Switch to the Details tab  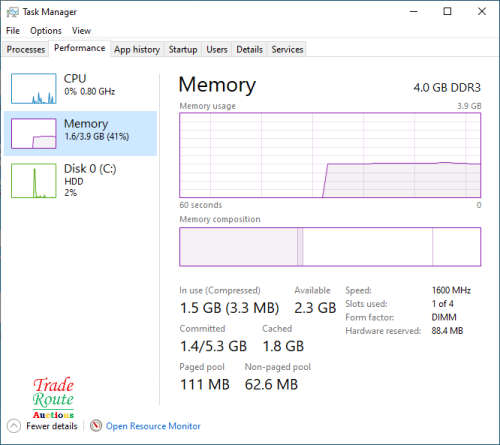[249, 49]
